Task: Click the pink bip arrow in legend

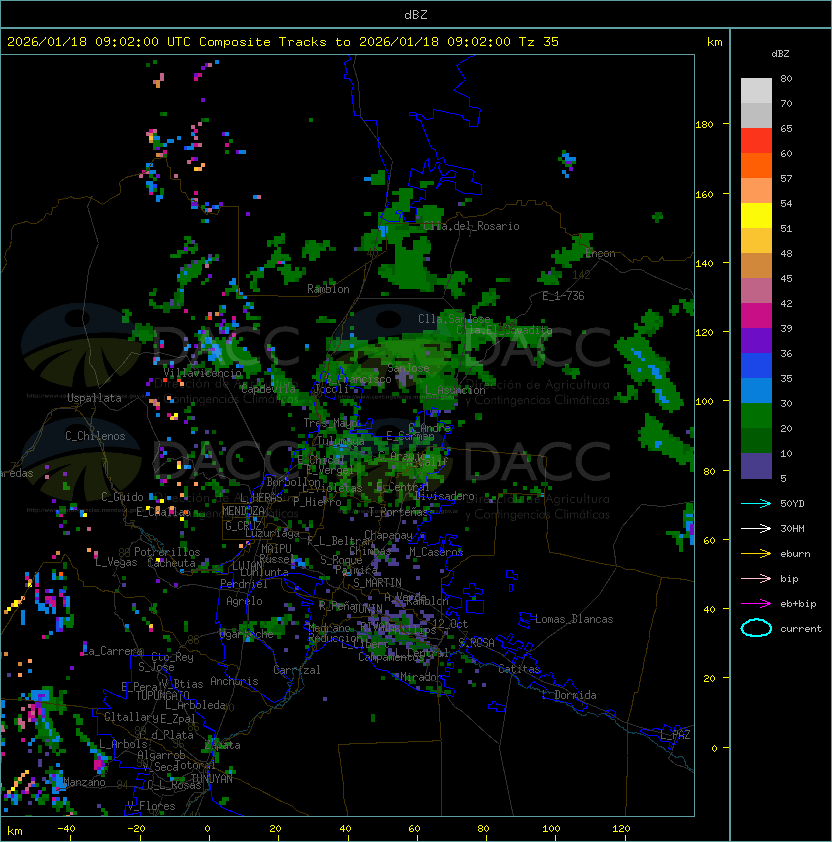Action: (x=756, y=578)
